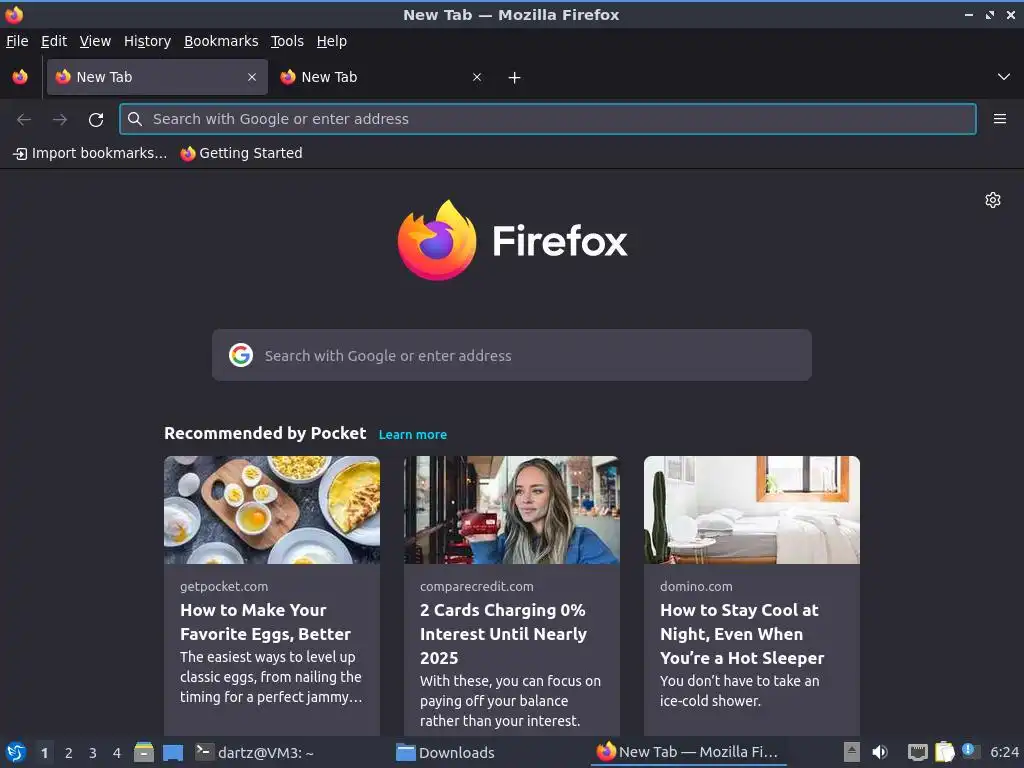This screenshot has height=768, width=1024.
Task: Switch to workspace 2
Action: [x=69, y=753]
